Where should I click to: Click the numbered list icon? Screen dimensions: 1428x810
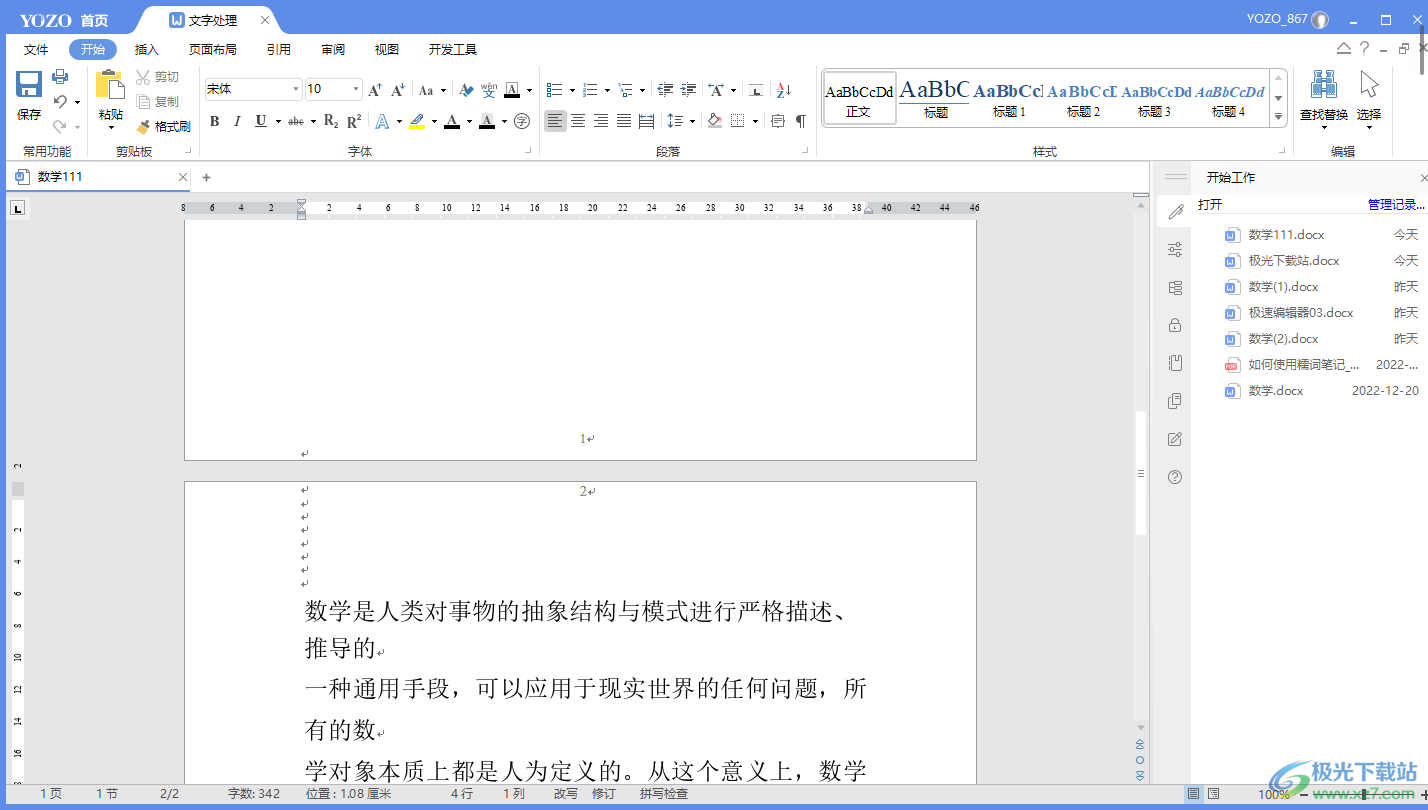click(590, 90)
